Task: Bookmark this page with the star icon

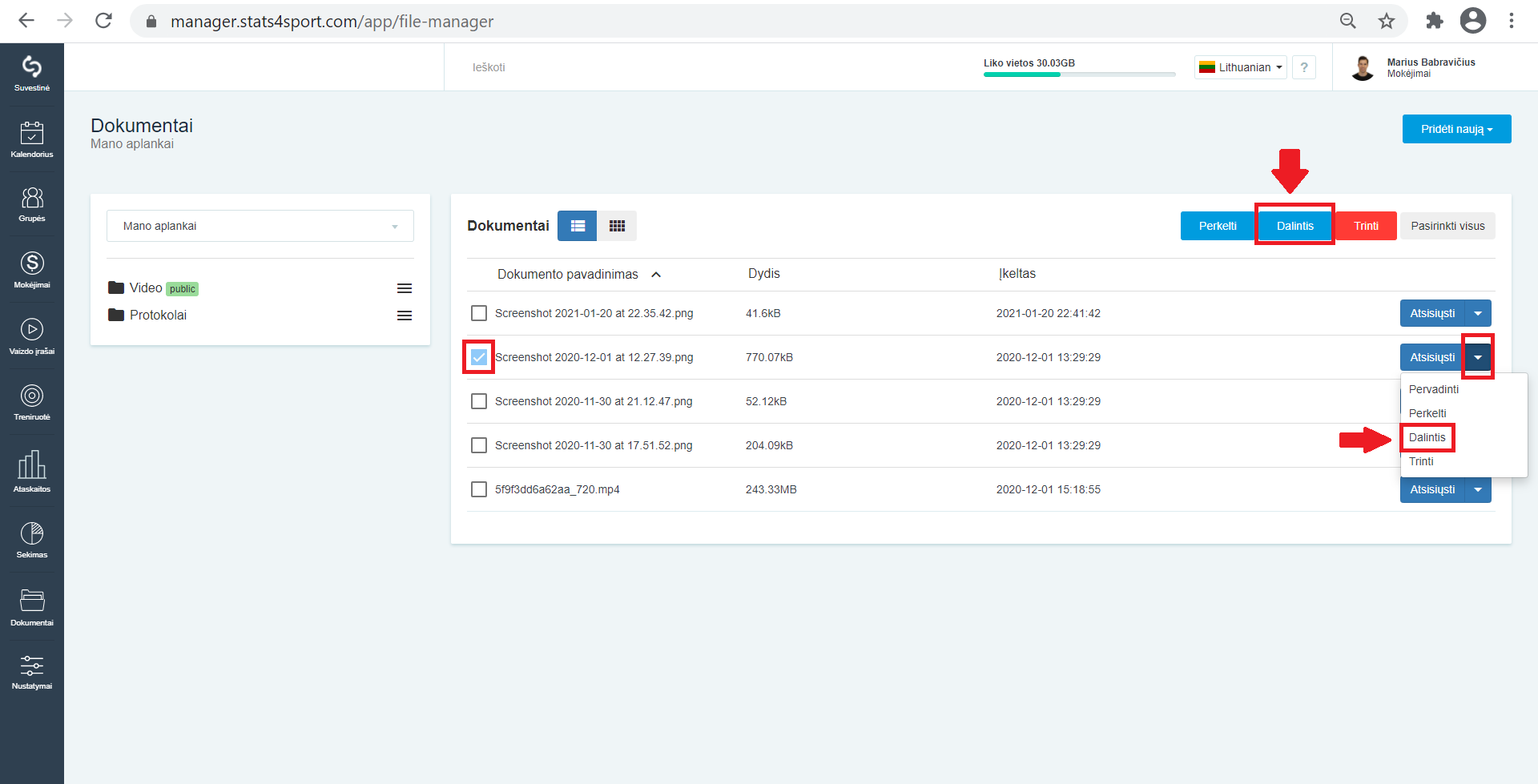Action: pos(1387,21)
